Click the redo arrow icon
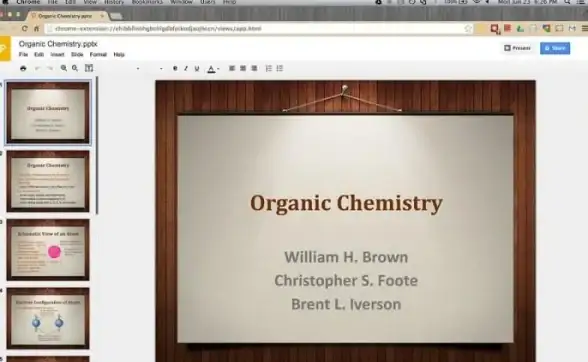Viewport: 588px width, 362px height. coord(50,68)
